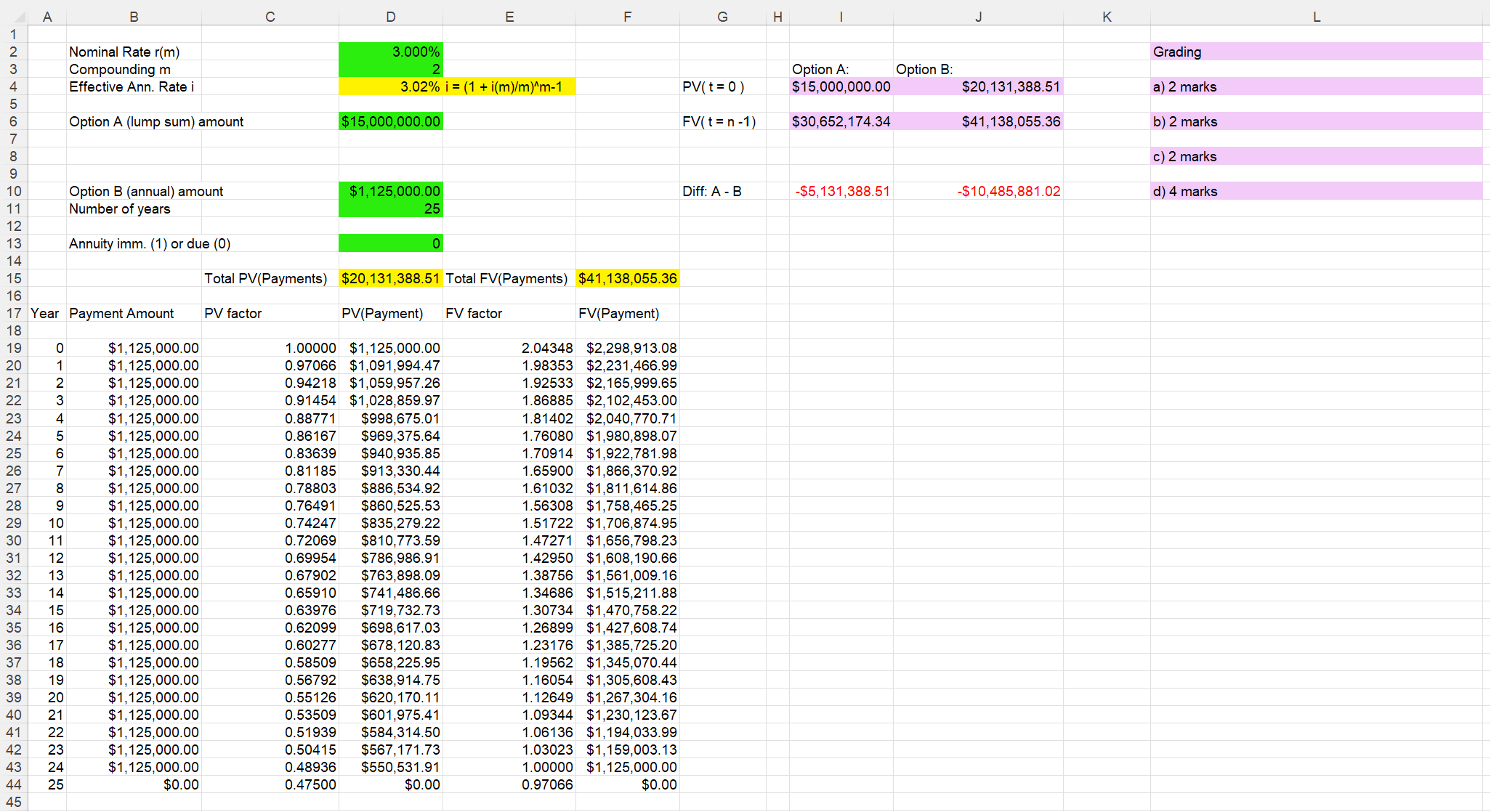The height and width of the screenshot is (812, 1491).
Task: Click the Grading heading cell
Action: (1317, 52)
